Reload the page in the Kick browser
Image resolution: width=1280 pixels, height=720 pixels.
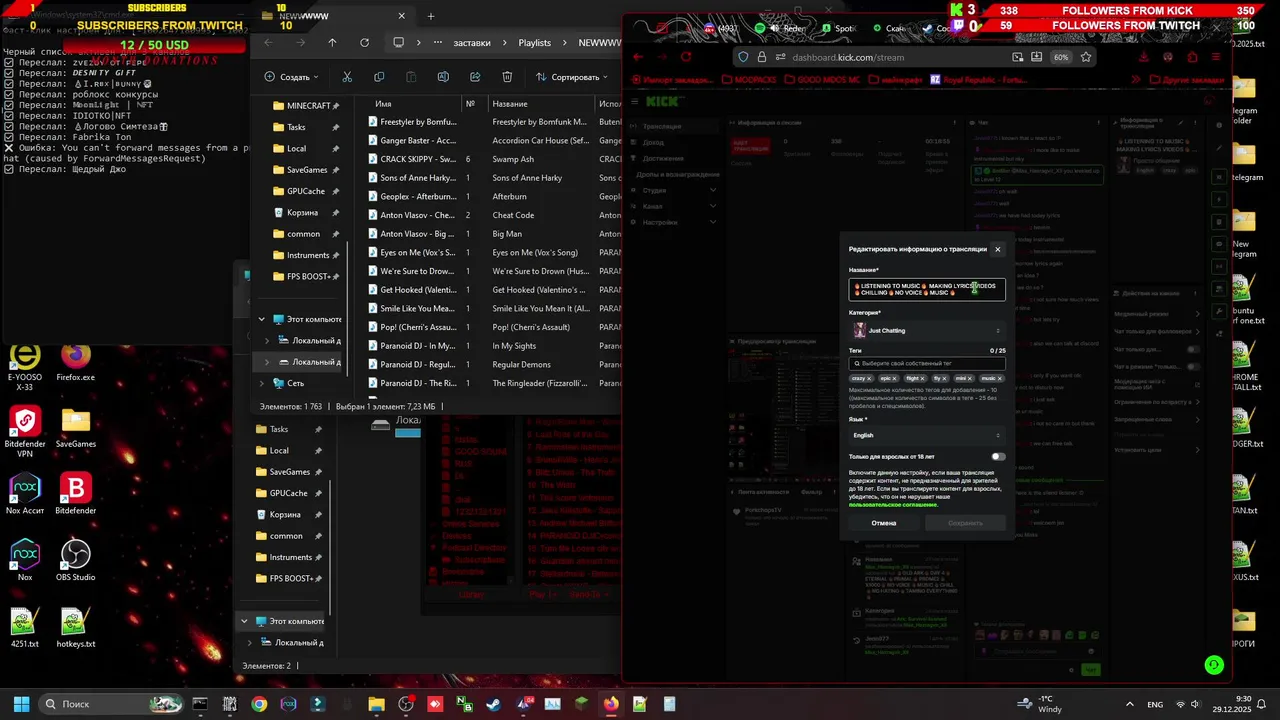click(686, 57)
